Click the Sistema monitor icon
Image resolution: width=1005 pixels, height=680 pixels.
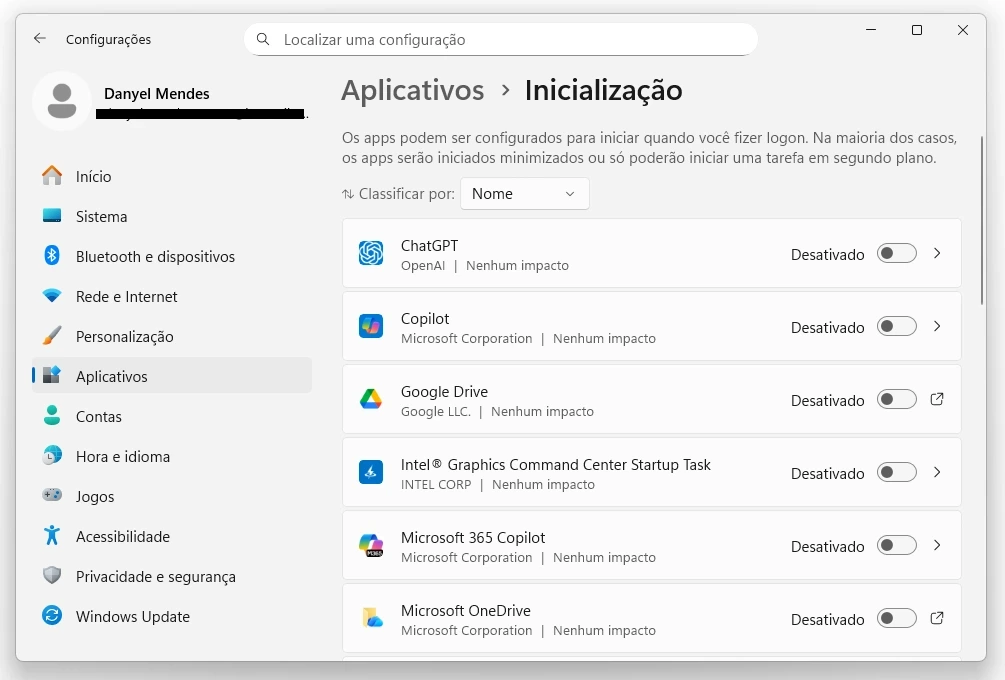click(x=52, y=215)
